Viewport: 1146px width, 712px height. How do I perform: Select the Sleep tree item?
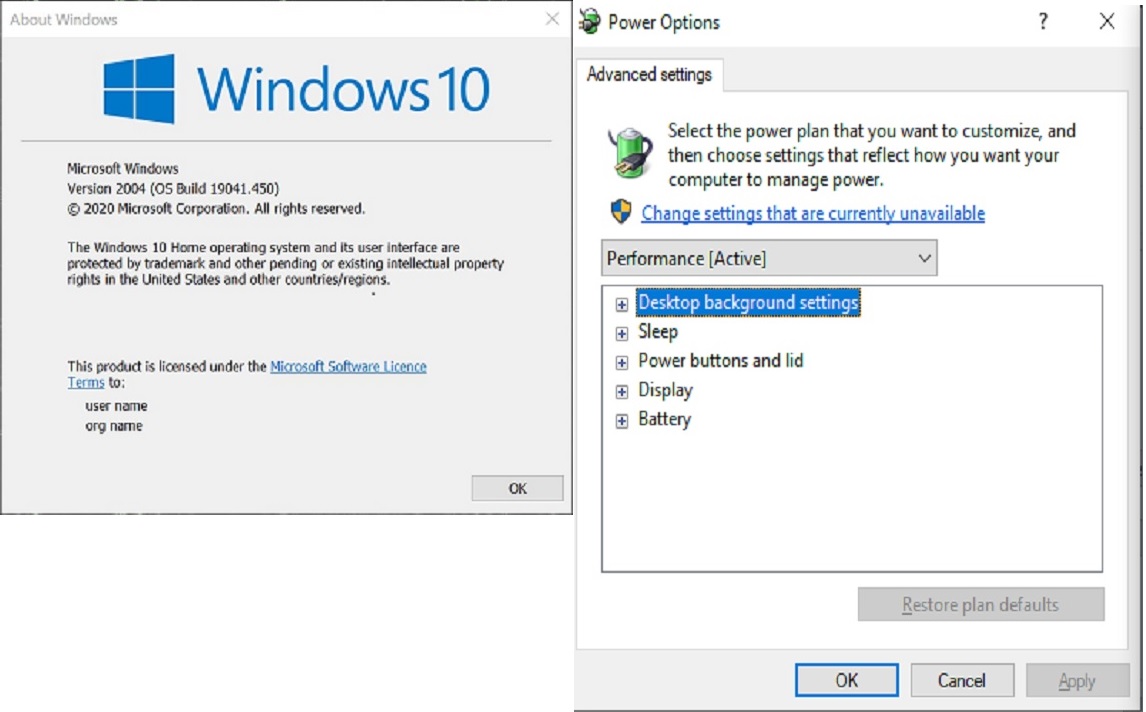point(658,332)
